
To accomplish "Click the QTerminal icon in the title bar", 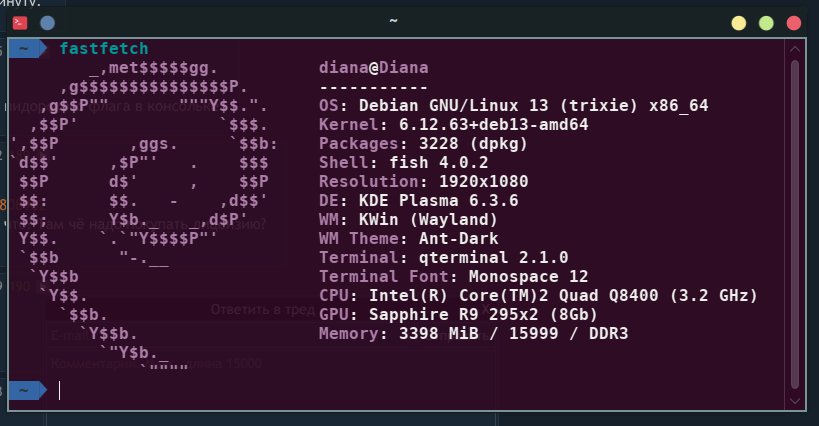I will click(20, 21).
